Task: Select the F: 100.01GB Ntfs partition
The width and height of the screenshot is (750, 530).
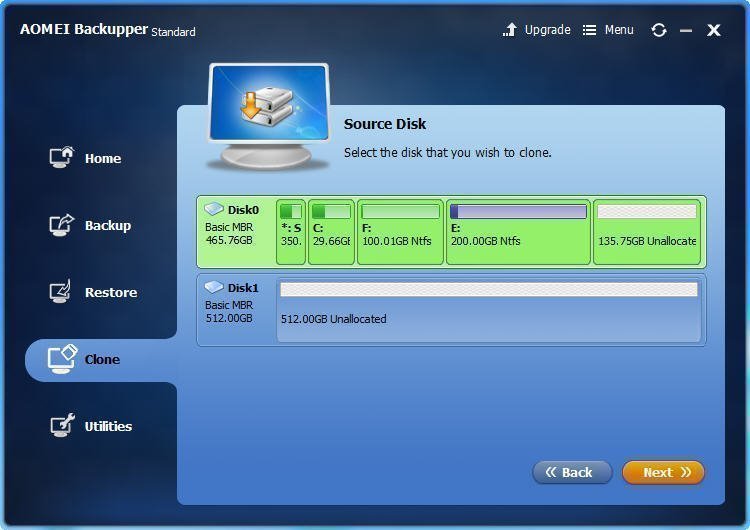Action: [x=400, y=232]
